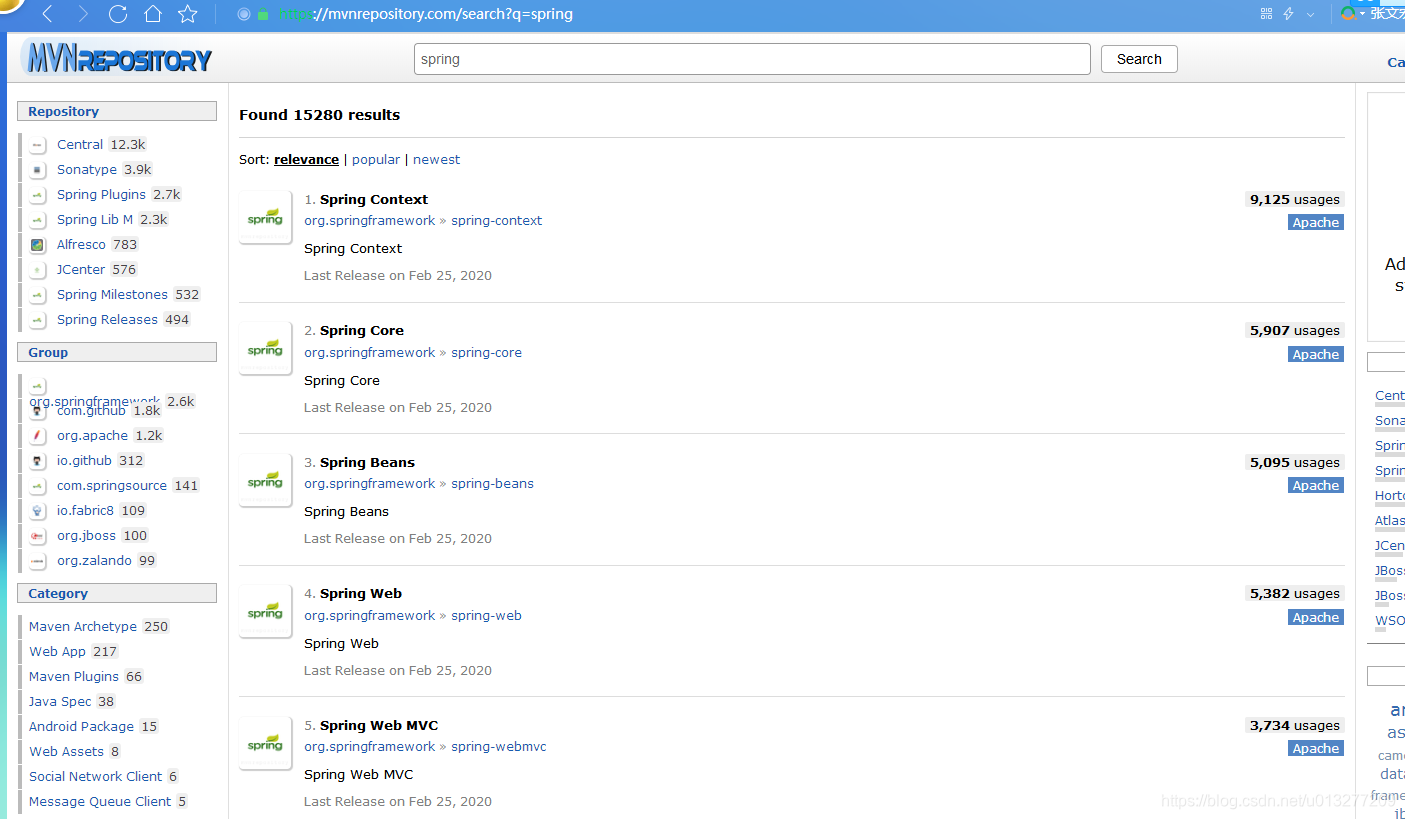Screen dimensions: 1405x819
Task: Filter by Spring Lib M repository
Action: click(x=95, y=220)
